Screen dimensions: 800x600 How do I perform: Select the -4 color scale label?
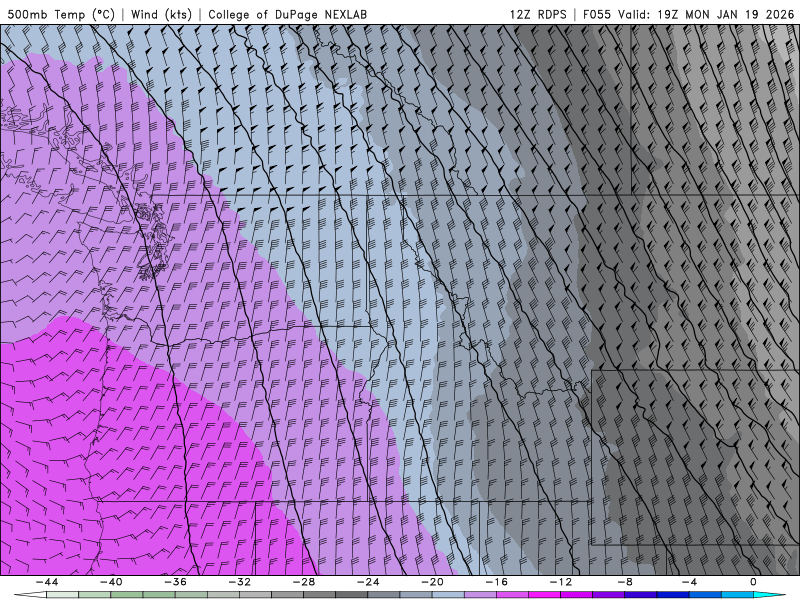coord(689,582)
